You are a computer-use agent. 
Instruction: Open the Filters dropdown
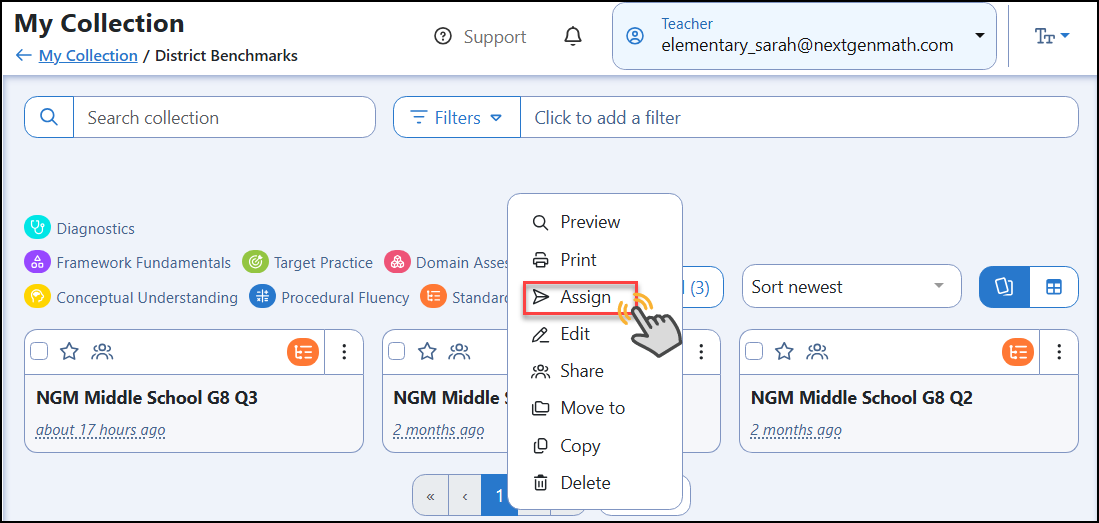pos(457,117)
